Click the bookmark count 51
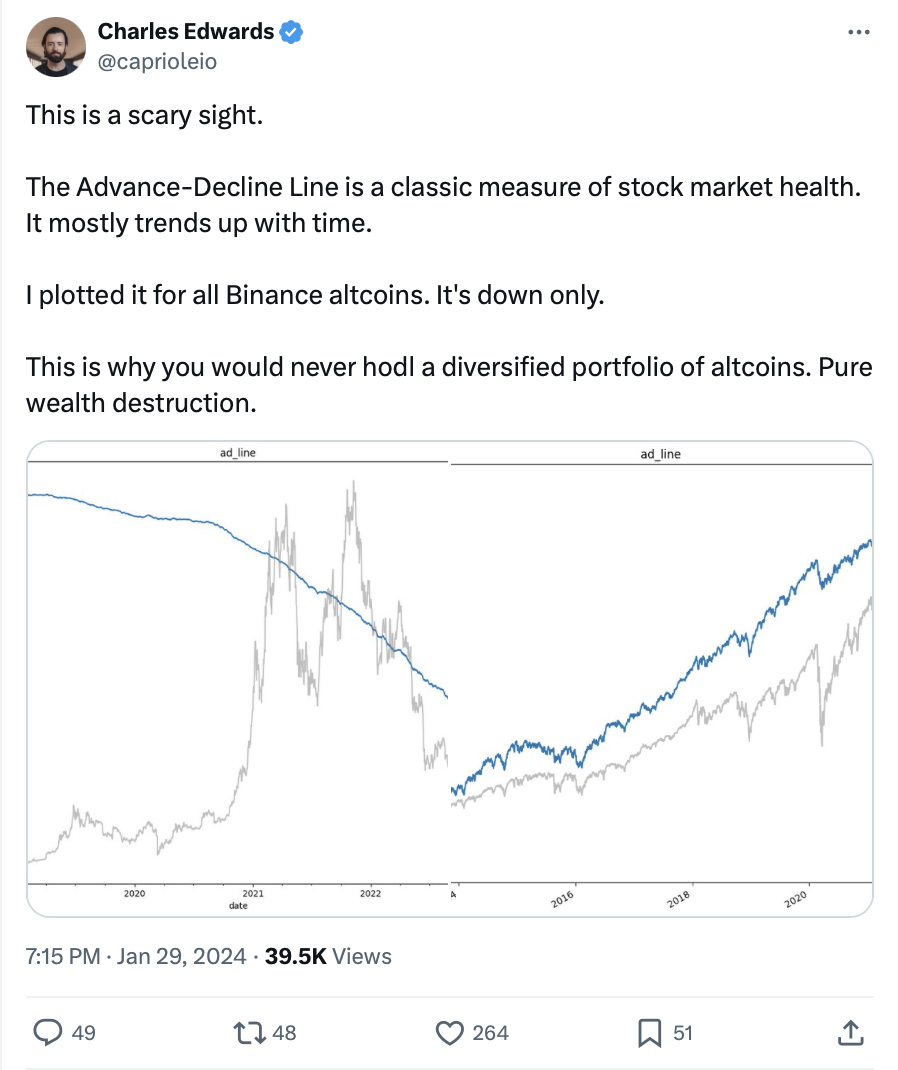 pos(683,1033)
